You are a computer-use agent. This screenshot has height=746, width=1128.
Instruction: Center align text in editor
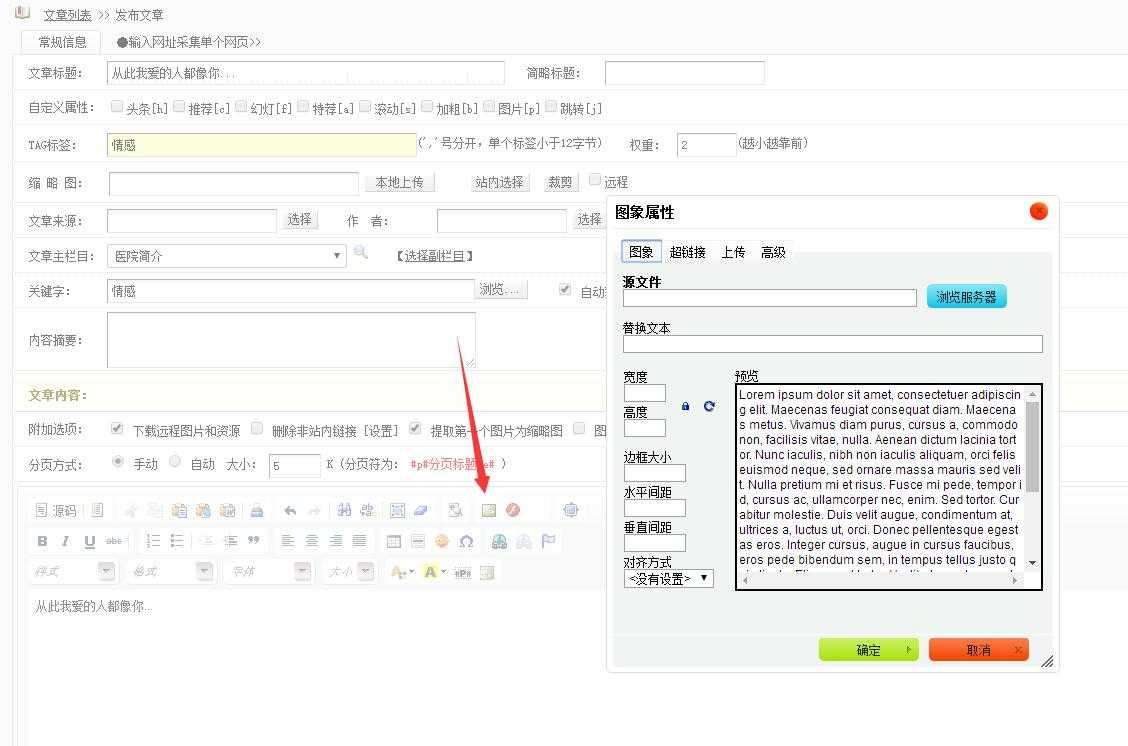click(311, 541)
